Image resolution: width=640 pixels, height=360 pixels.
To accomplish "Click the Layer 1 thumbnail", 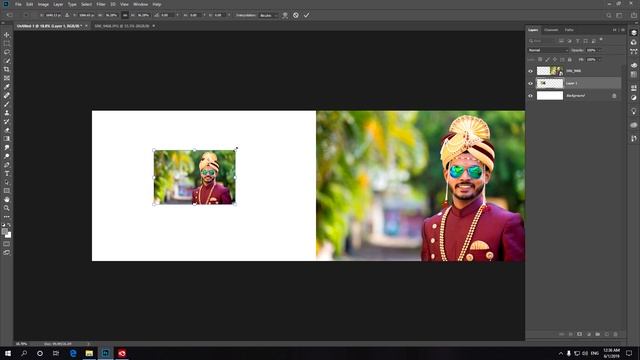I will pos(549,83).
